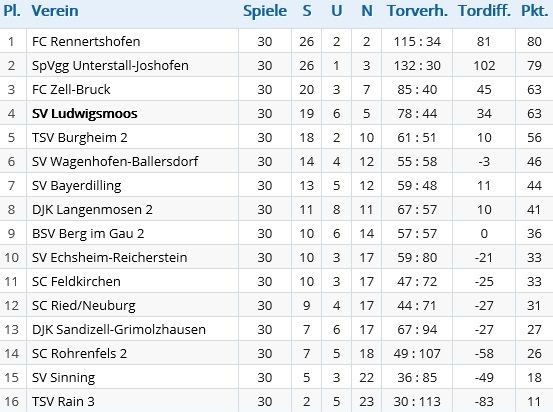Open FC Rennertshofen team entry
553x412 pixels.
tap(86, 42)
